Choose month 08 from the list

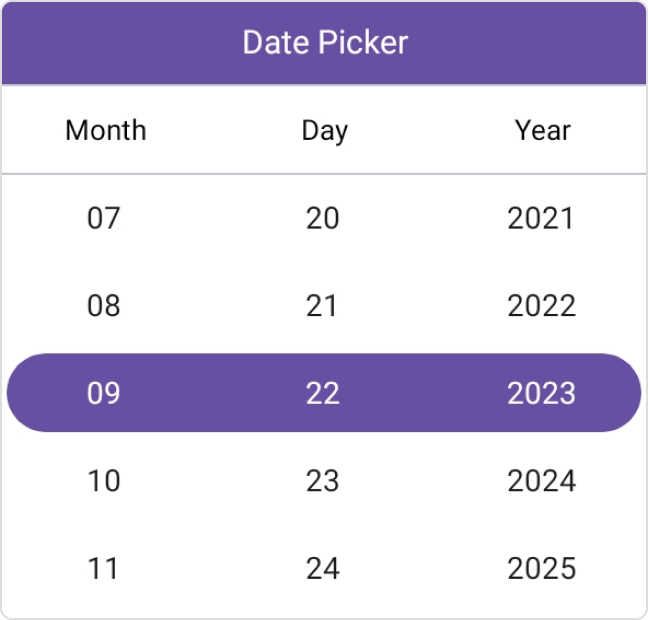coord(104,306)
